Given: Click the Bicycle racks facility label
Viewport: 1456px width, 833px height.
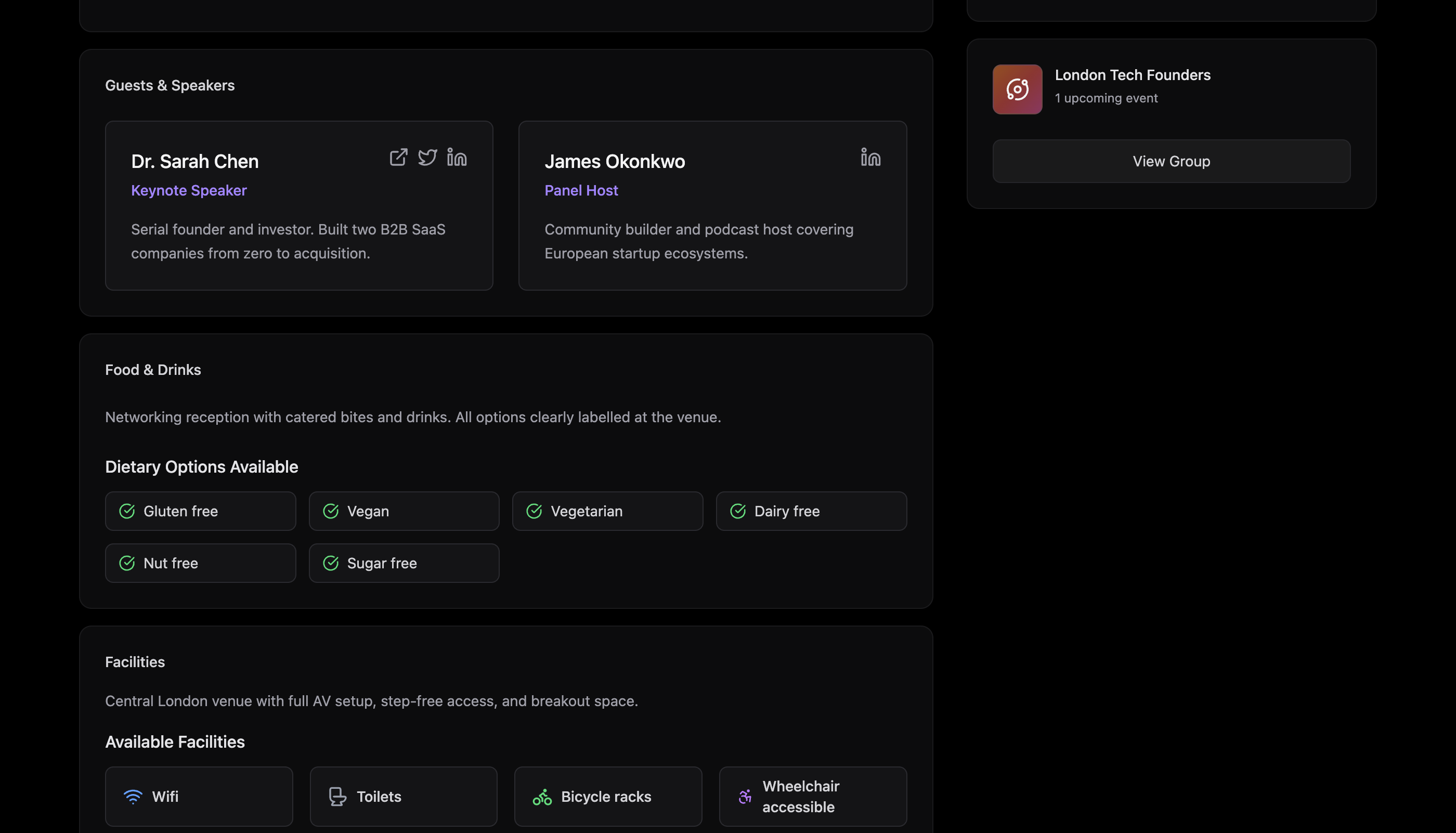Looking at the screenshot, I should point(606,797).
